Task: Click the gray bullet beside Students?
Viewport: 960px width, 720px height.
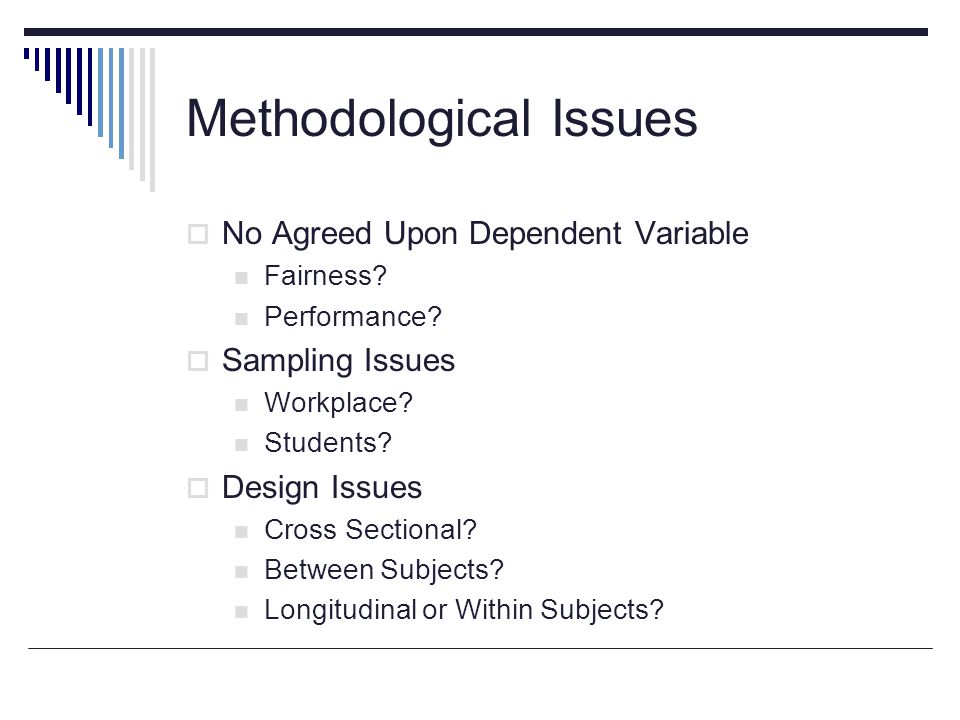Action: click(241, 444)
